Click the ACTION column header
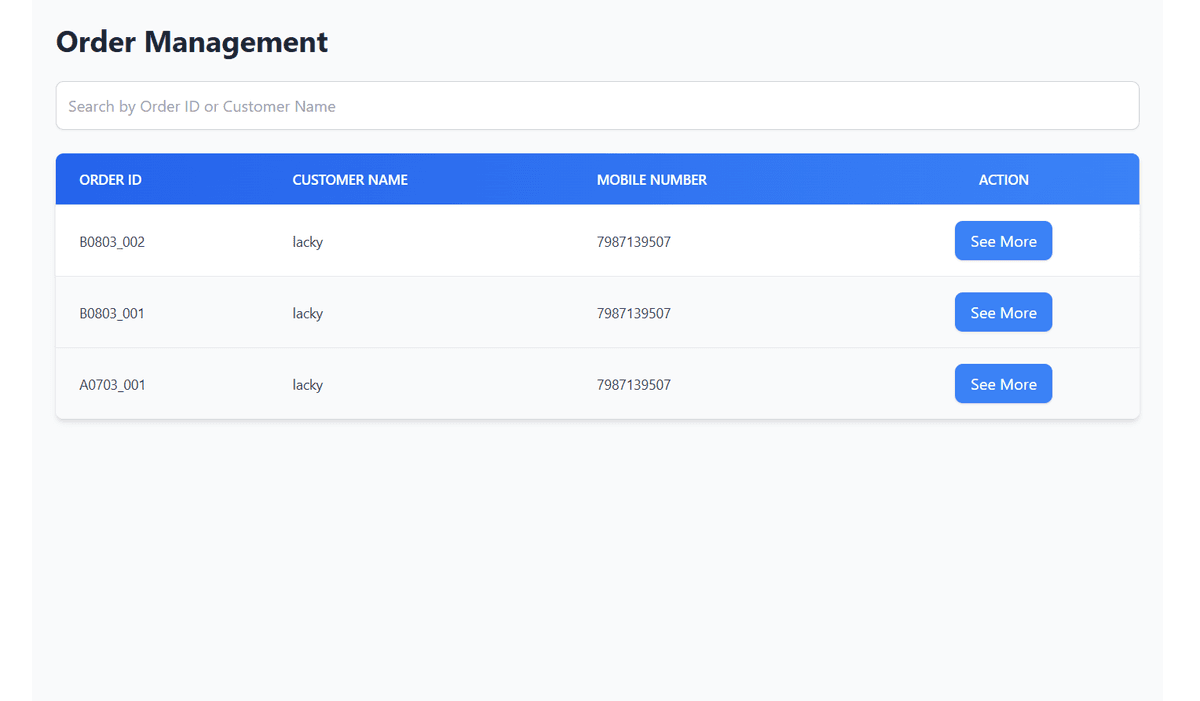 click(1003, 179)
